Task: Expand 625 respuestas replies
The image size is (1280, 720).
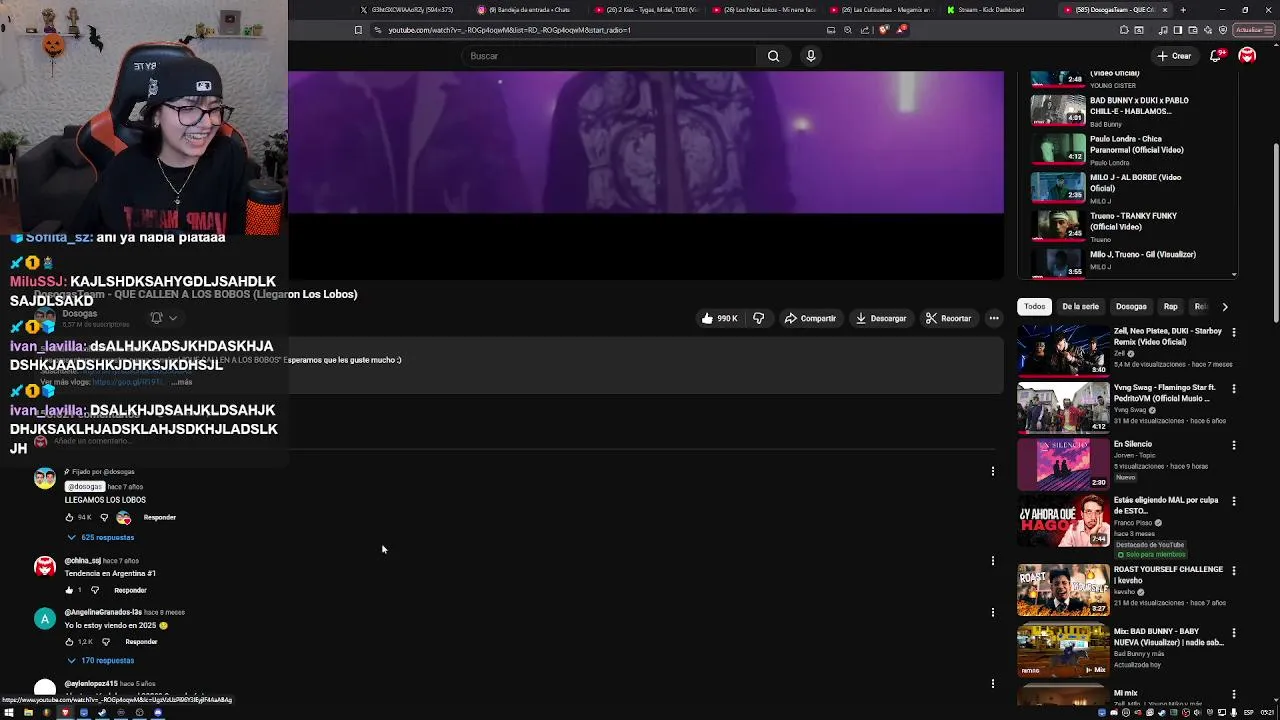Action: pyautogui.click(x=100, y=537)
